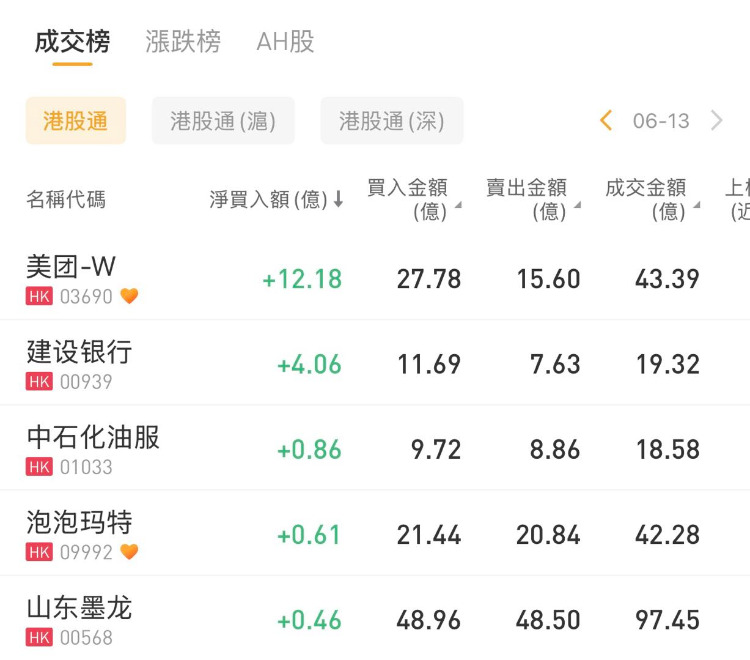Click the favorite heart beside 09992
750x660 pixels.
(129, 552)
